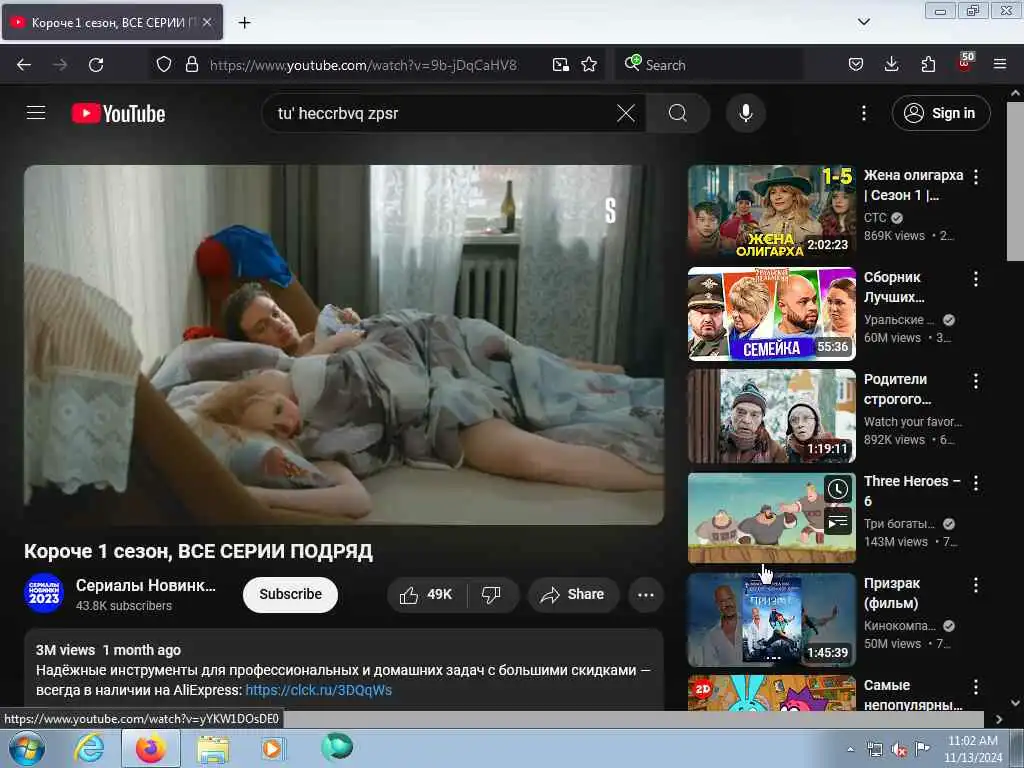1024x768 pixels.
Task: Start voice search with microphone icon
Action: click(746, 113)
